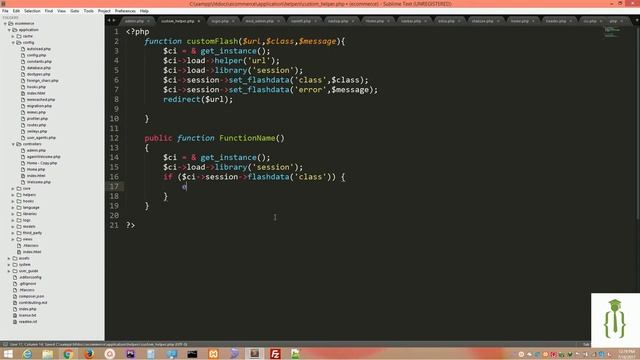
Task: Click the tab scroll arrows at left of tab bar
Action: pos(111,20)
